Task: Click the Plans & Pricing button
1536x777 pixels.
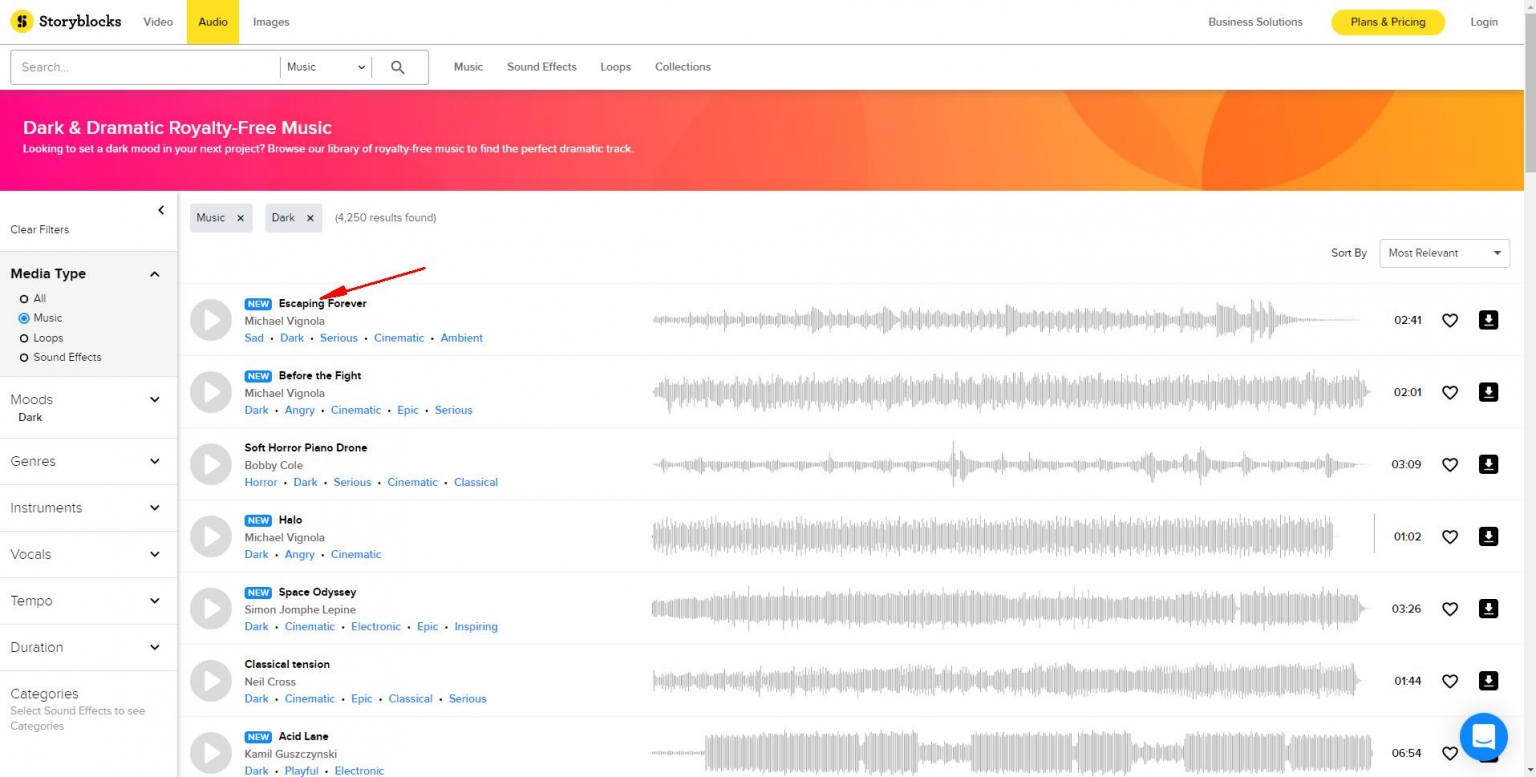Action: pyautogui.click(x=1387, y=21)
